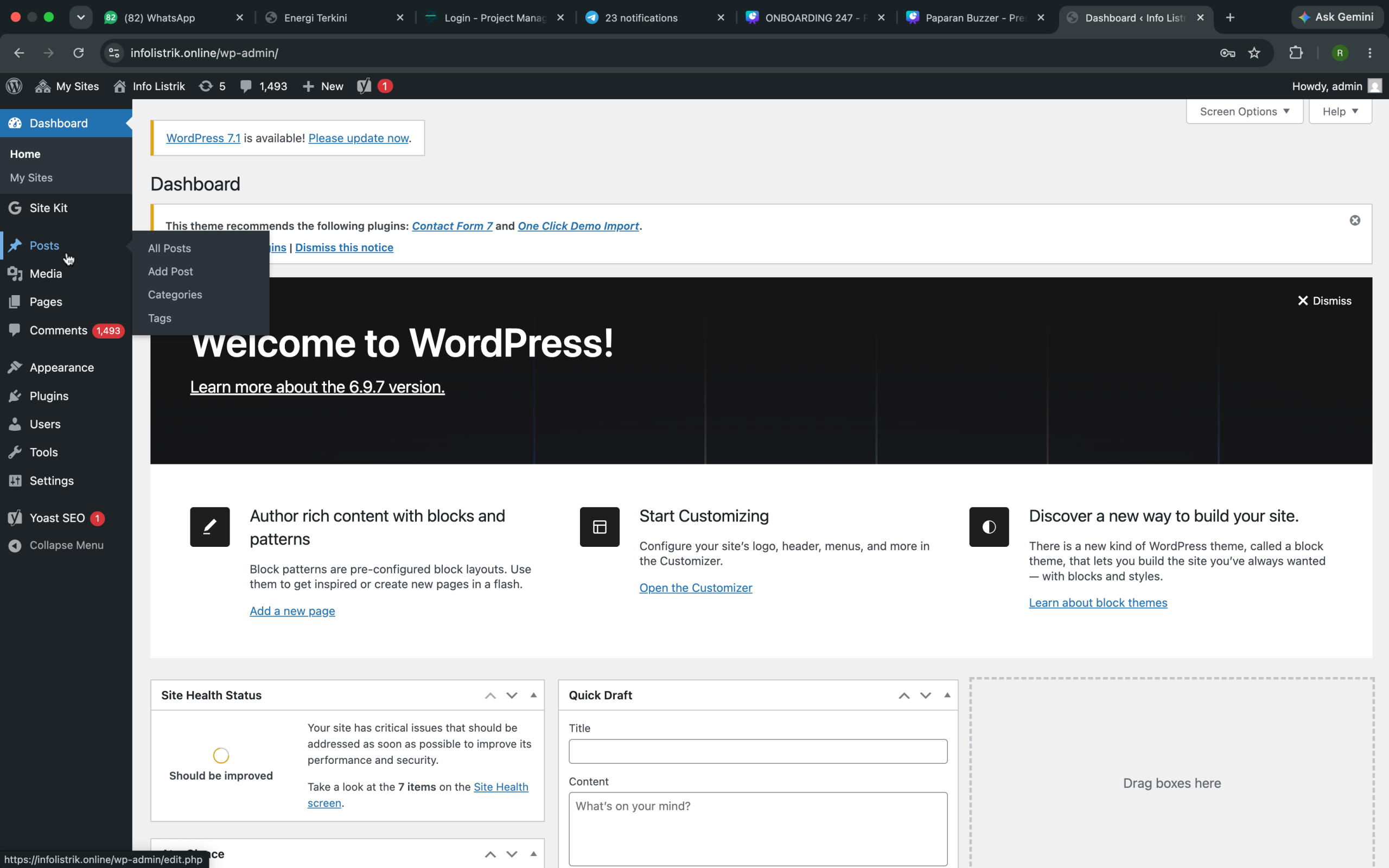This screenshot has height=868, width=1389.
Task: Click Ask Gemini in the browser toolbar
Action: pyautogui.click(x=1336, y=17)
